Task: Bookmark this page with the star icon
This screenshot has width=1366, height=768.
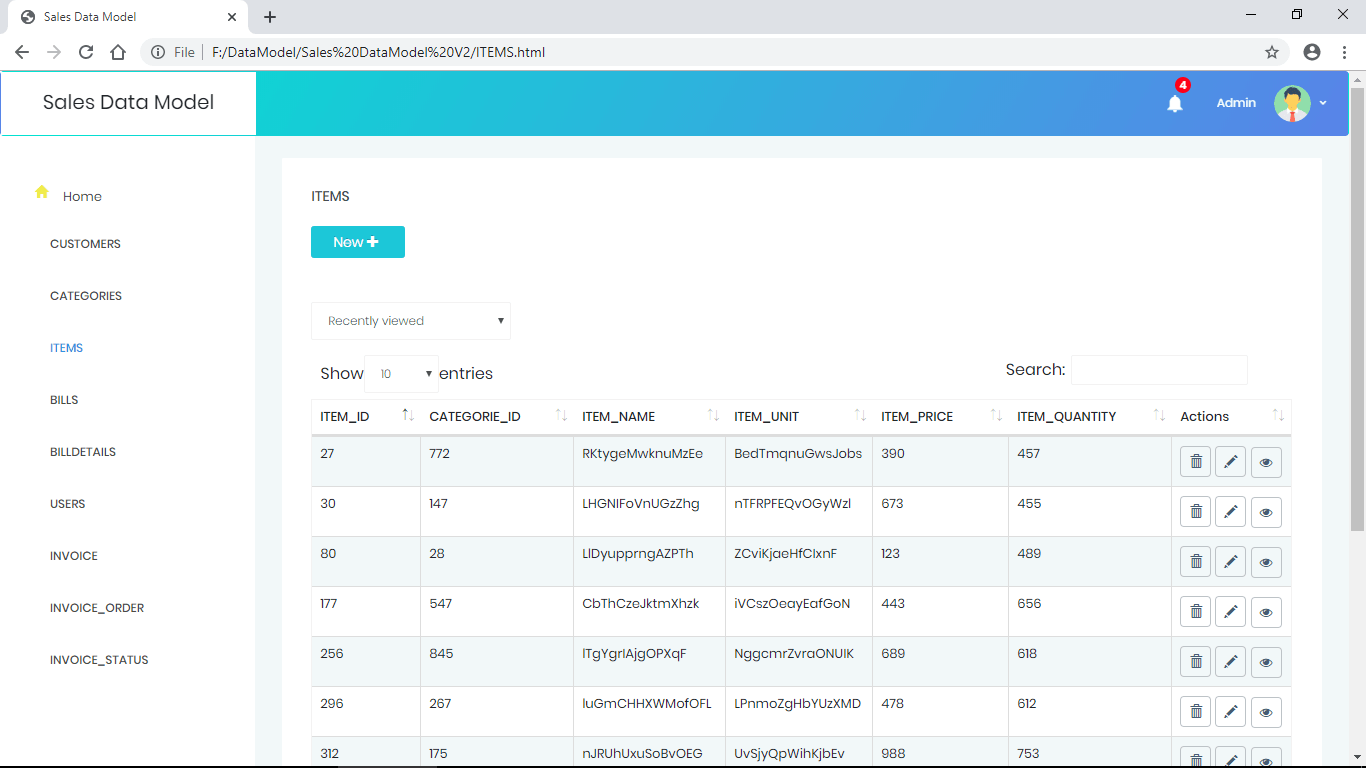Action: click(1272, 52)
